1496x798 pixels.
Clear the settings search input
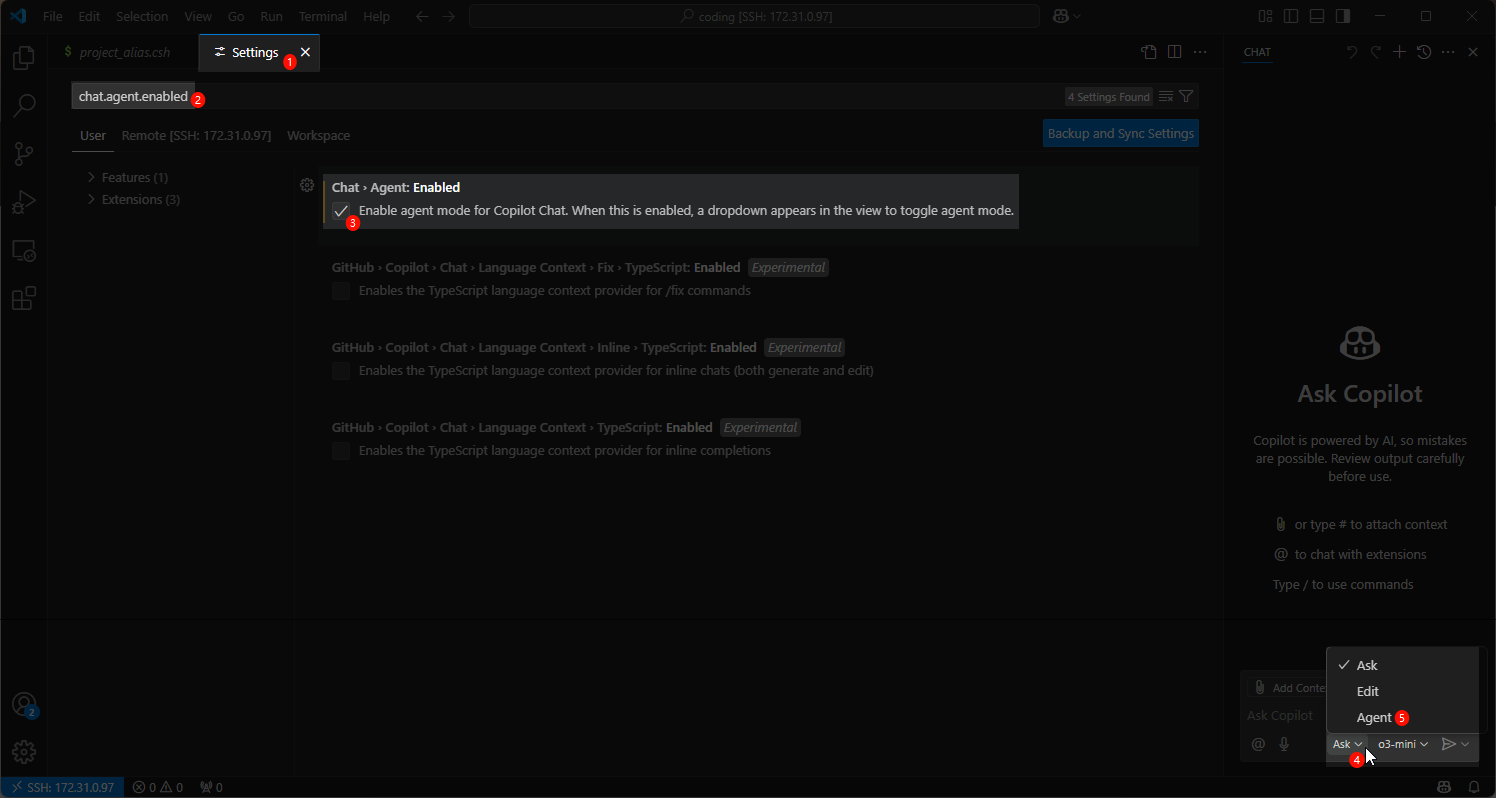coord(1166,97)
